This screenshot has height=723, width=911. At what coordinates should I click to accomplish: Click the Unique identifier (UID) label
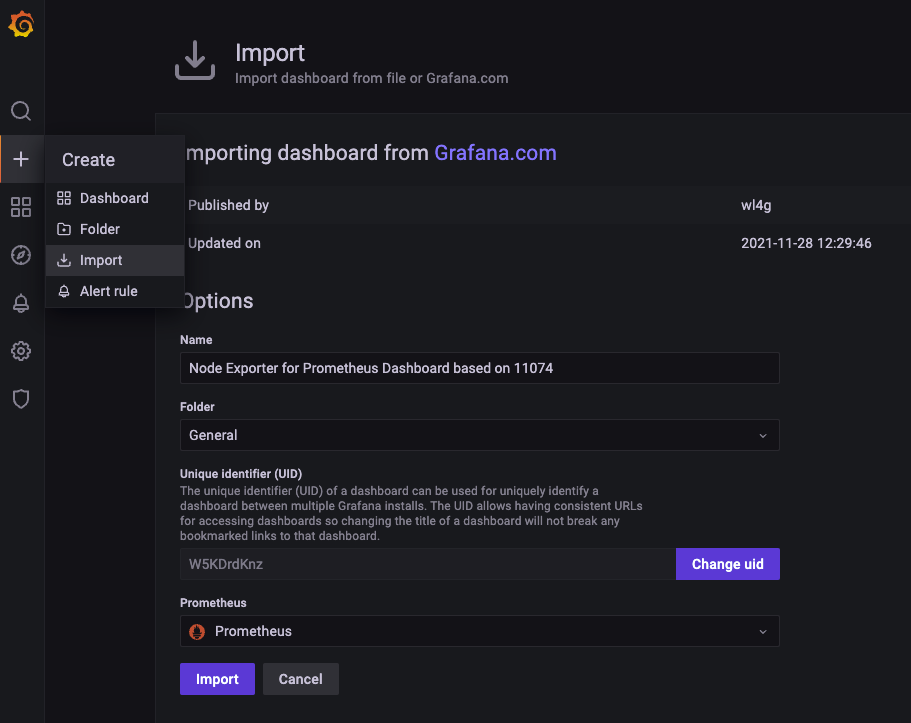coord(241,474)
